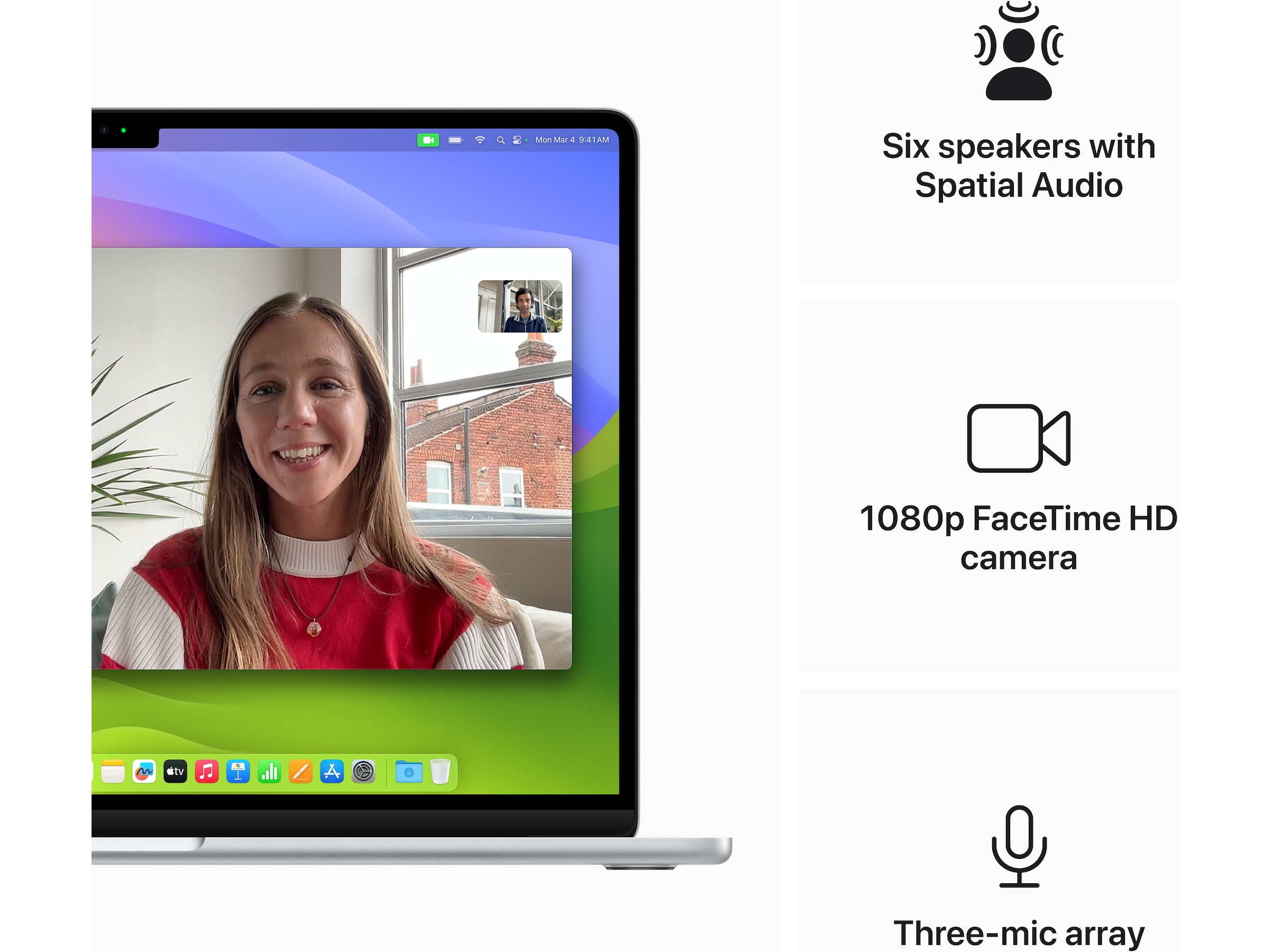Open the App Store
The image size is (1270, 952).
tap(332, 772)
